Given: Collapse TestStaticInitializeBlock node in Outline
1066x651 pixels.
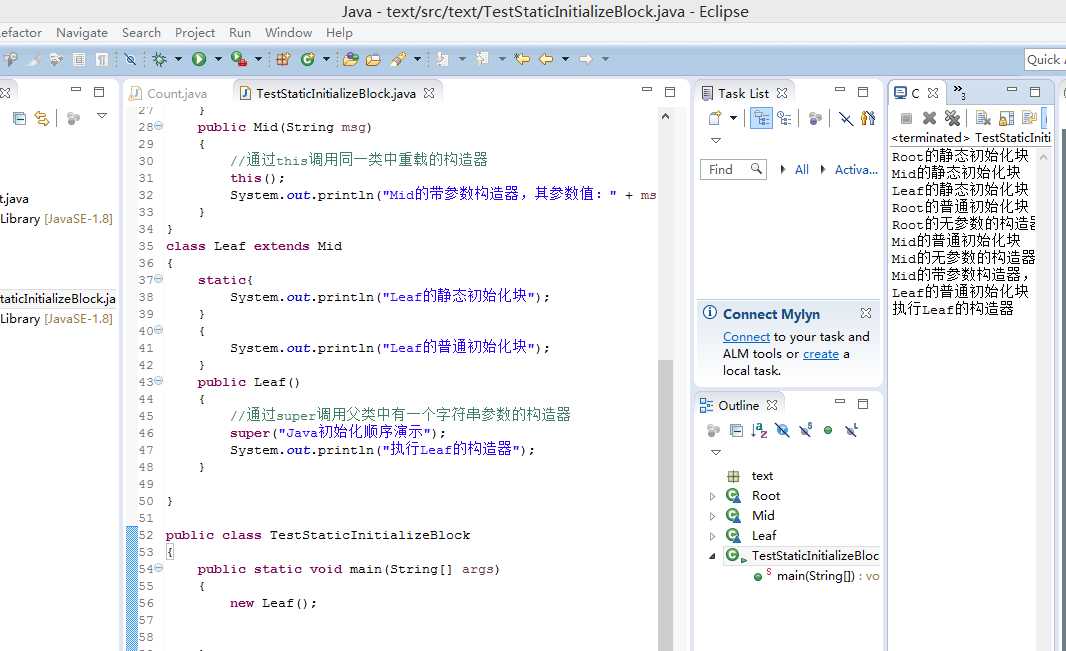Looking at the screenshot, I should point(712,556).
